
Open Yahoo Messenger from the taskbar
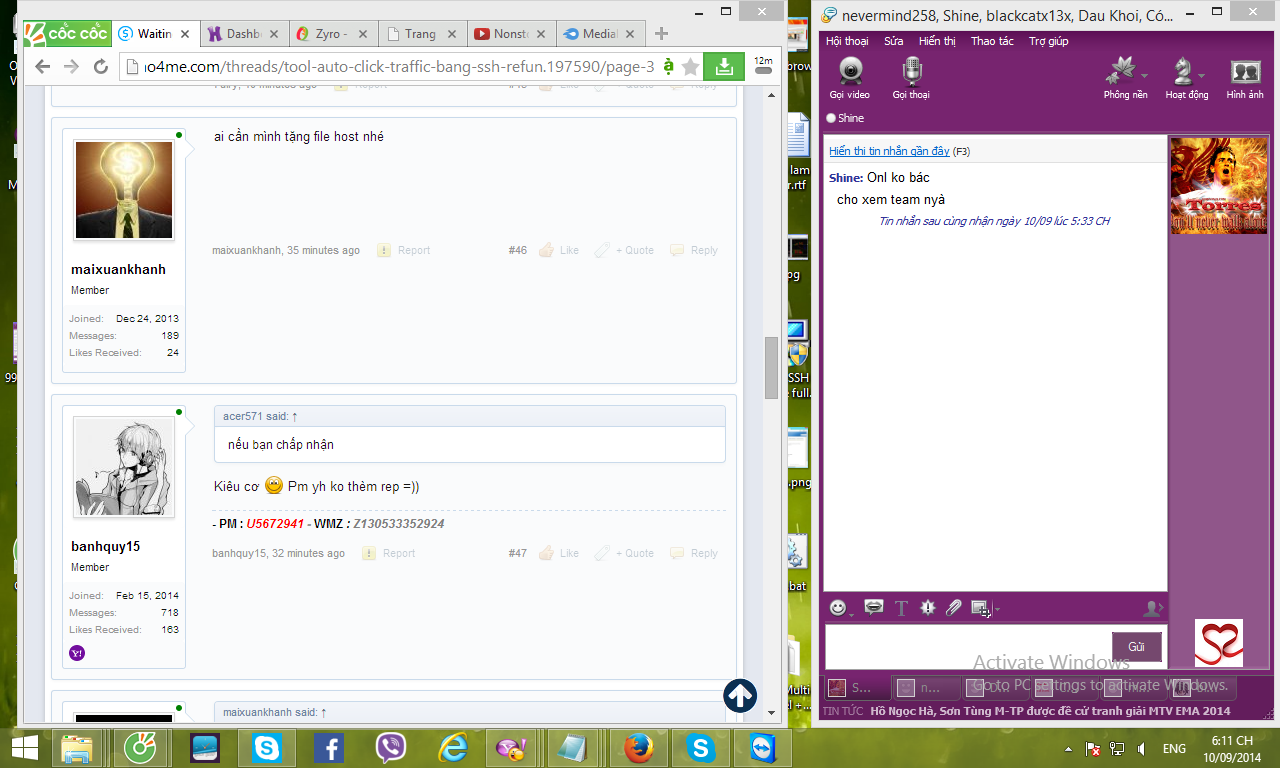513,748
